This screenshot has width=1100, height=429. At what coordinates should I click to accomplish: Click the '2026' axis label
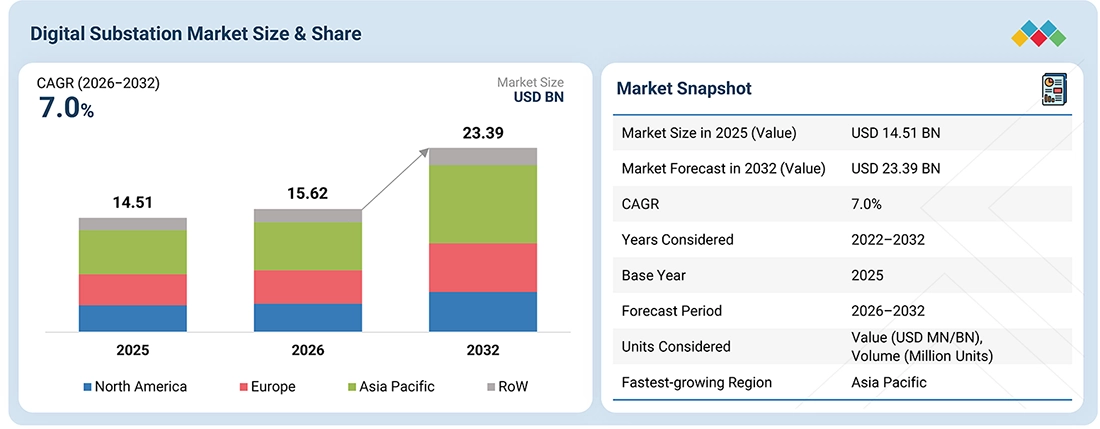pyautogui.click(x=308, y=350)
